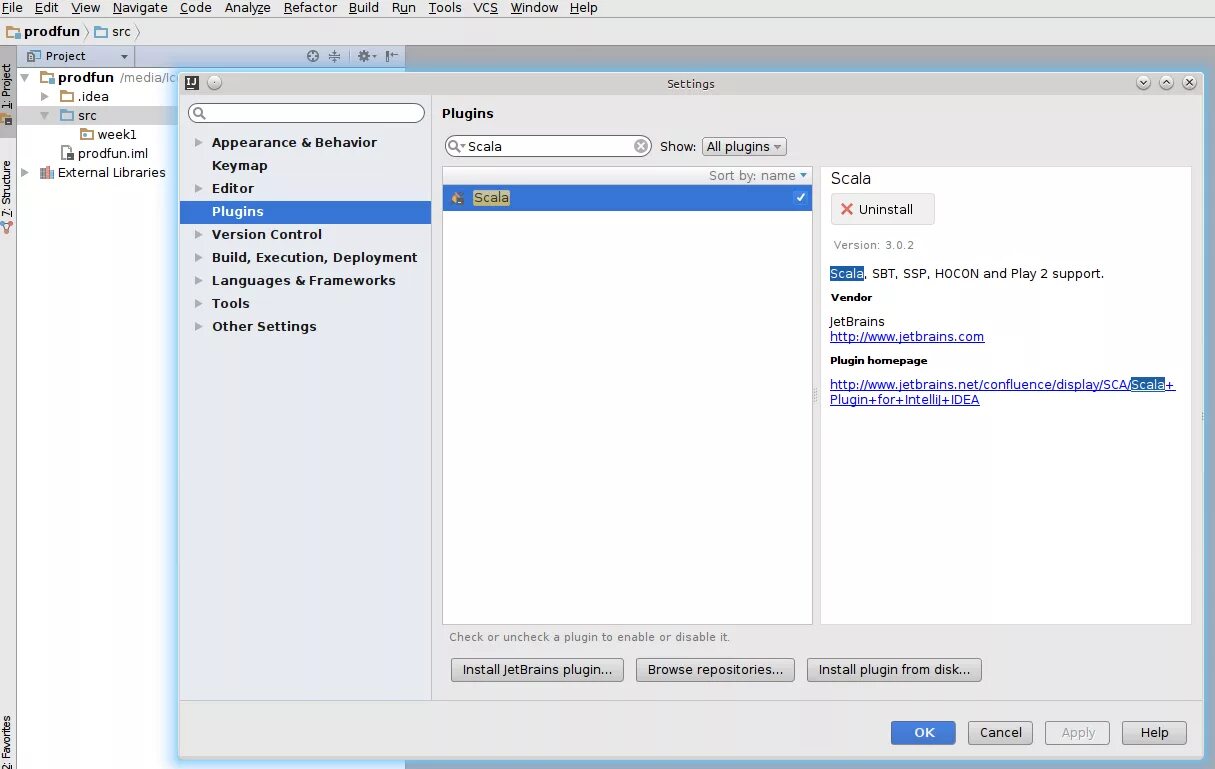Open the Project panel gear settings icon
1215x769 pixels.
pos(364,56)
